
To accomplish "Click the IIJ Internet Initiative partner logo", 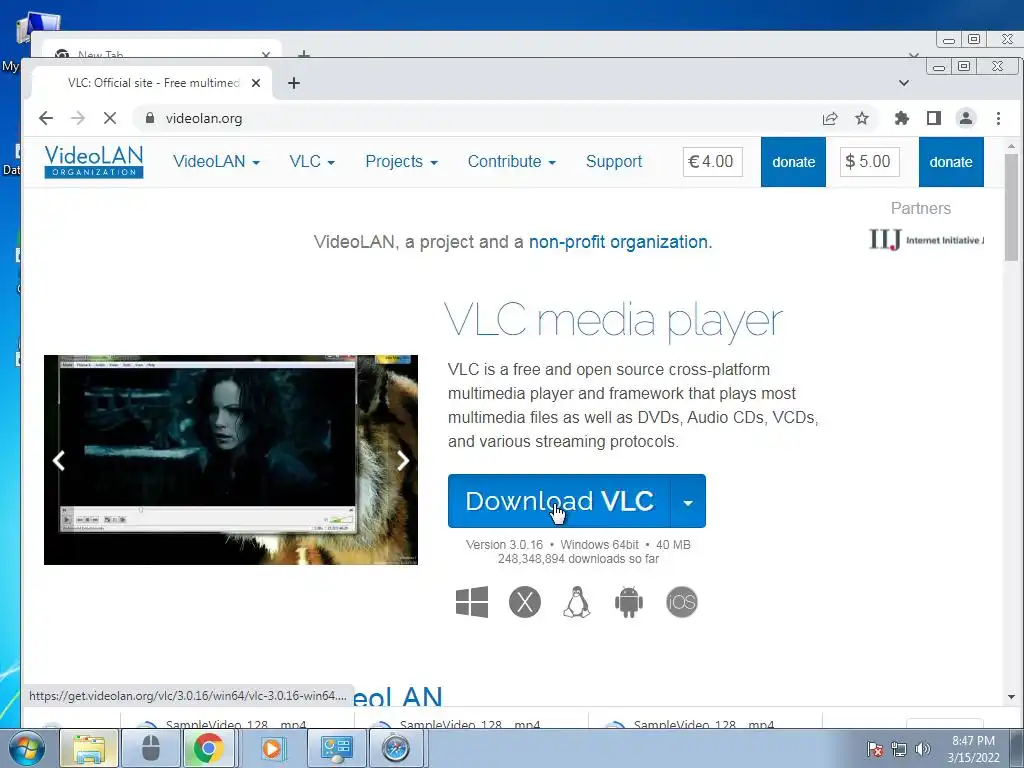I will 926,240.
